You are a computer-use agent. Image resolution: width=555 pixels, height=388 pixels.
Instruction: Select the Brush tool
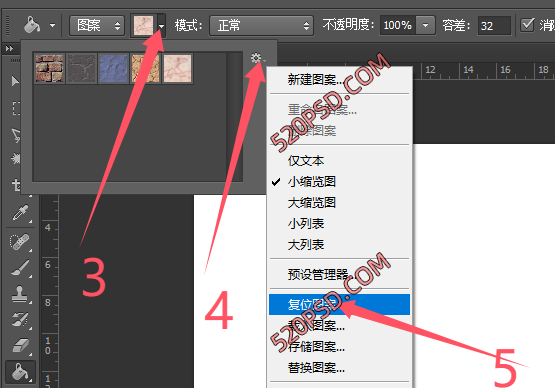[x=20, y=268]
